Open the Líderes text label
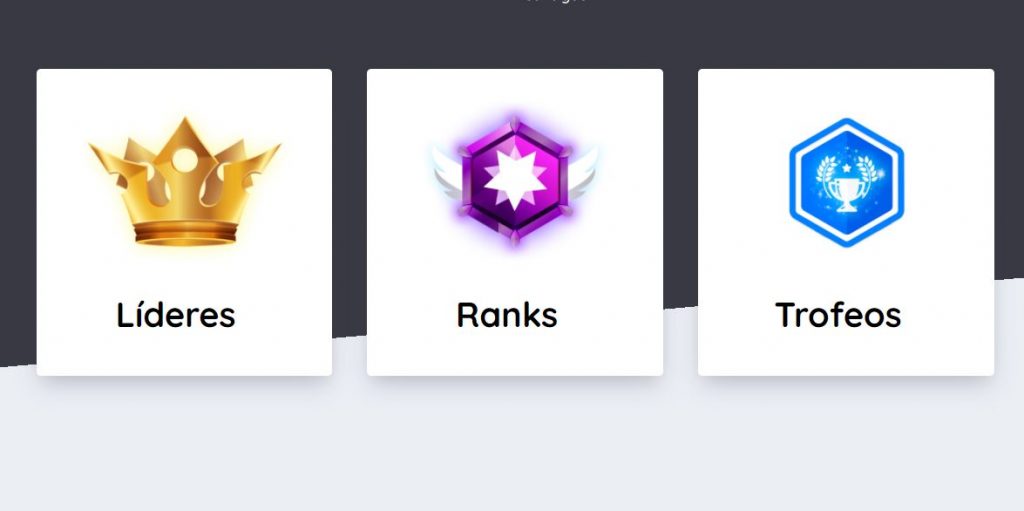The image size is (1024, 511). pos(176,314)
